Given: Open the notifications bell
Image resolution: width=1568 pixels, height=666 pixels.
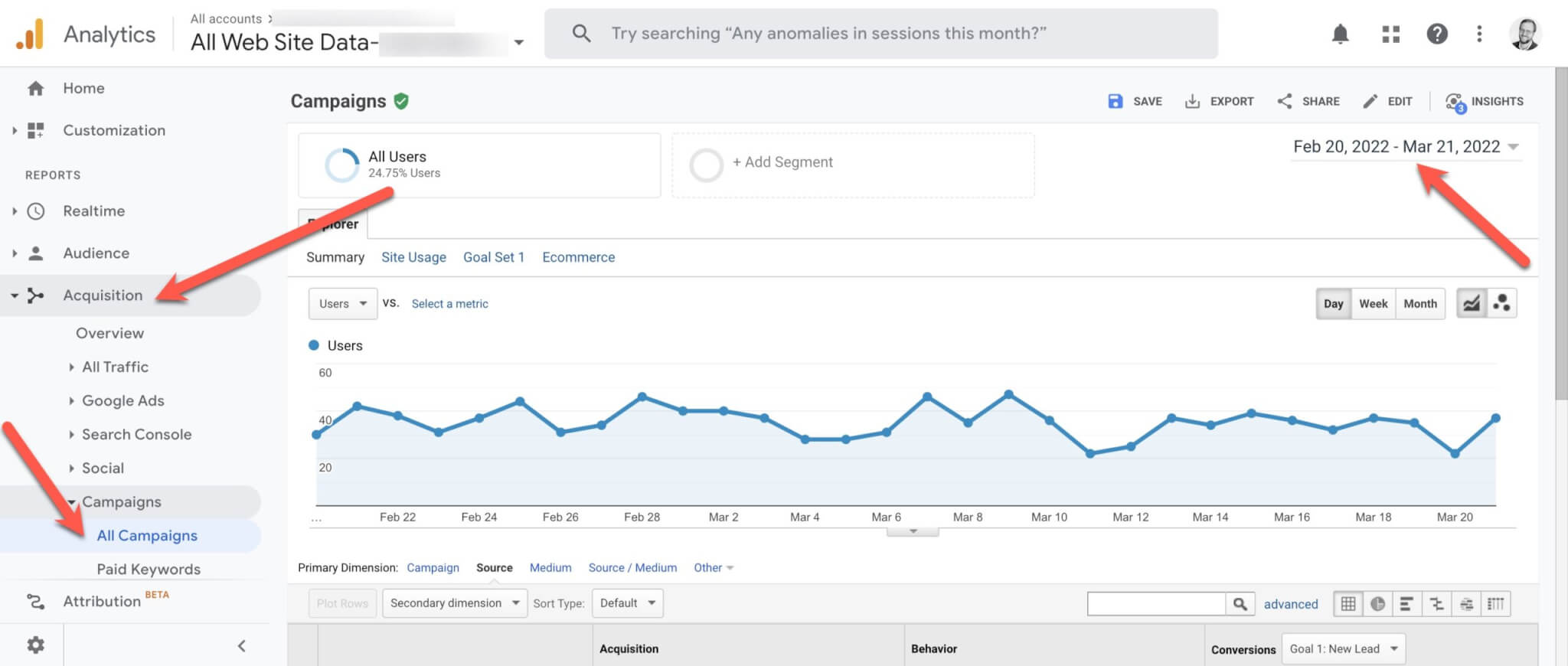Looking at the screenshot, I should 1340,34.
